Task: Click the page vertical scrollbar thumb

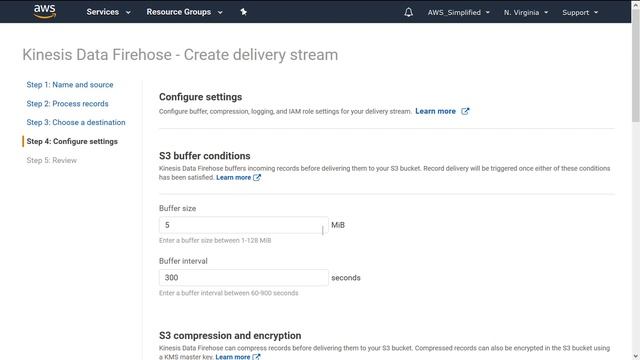Action: [636, 65]
